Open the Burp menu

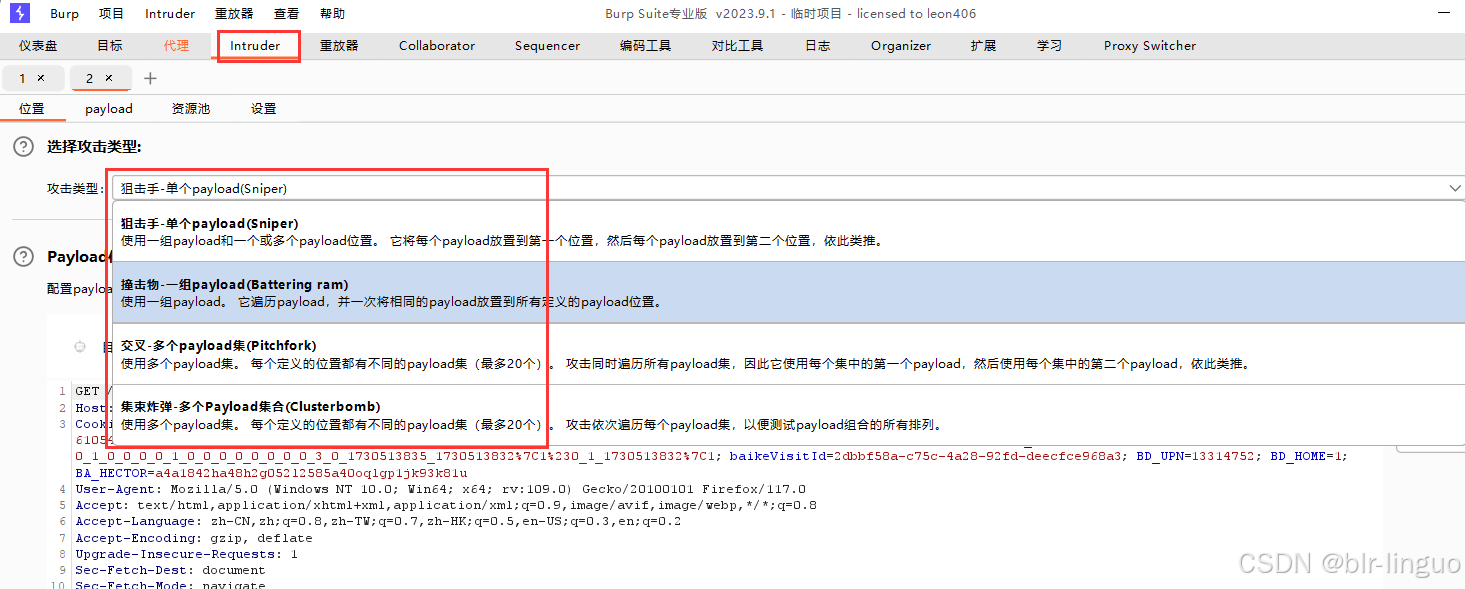(64, 14)
